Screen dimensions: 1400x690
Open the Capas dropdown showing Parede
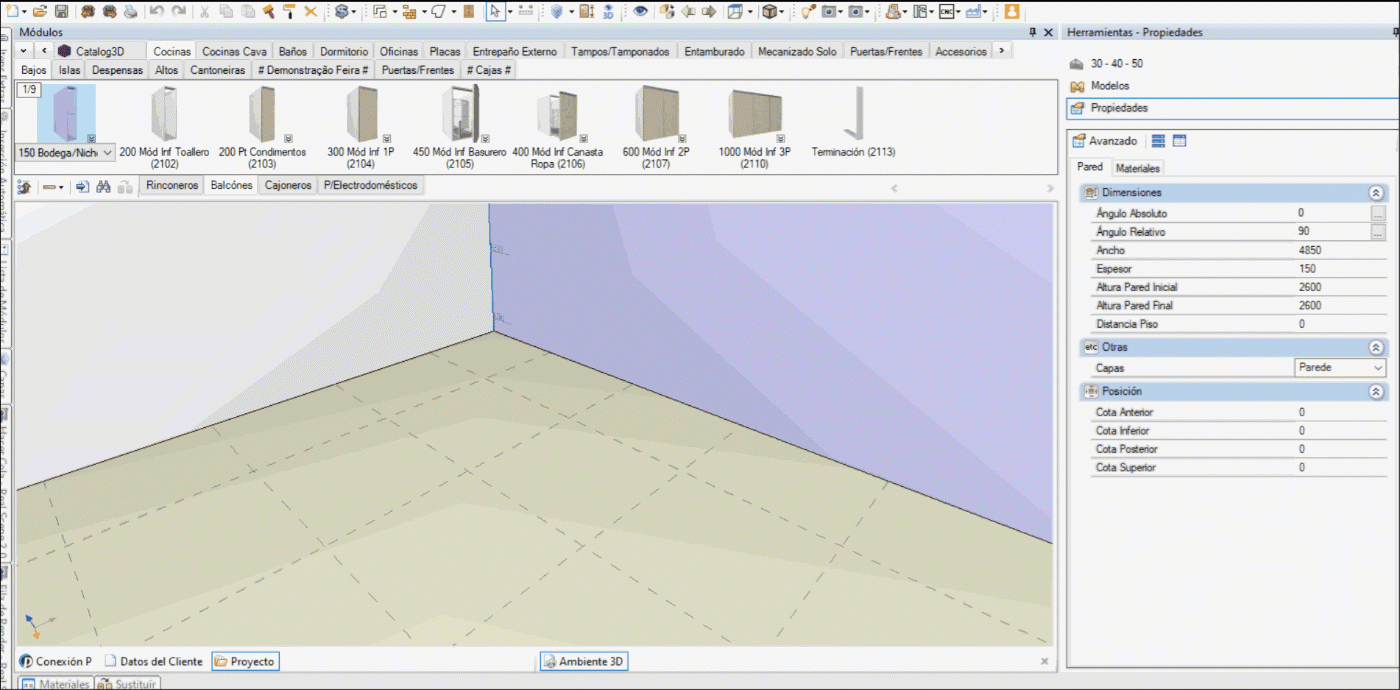[1377, 368]
